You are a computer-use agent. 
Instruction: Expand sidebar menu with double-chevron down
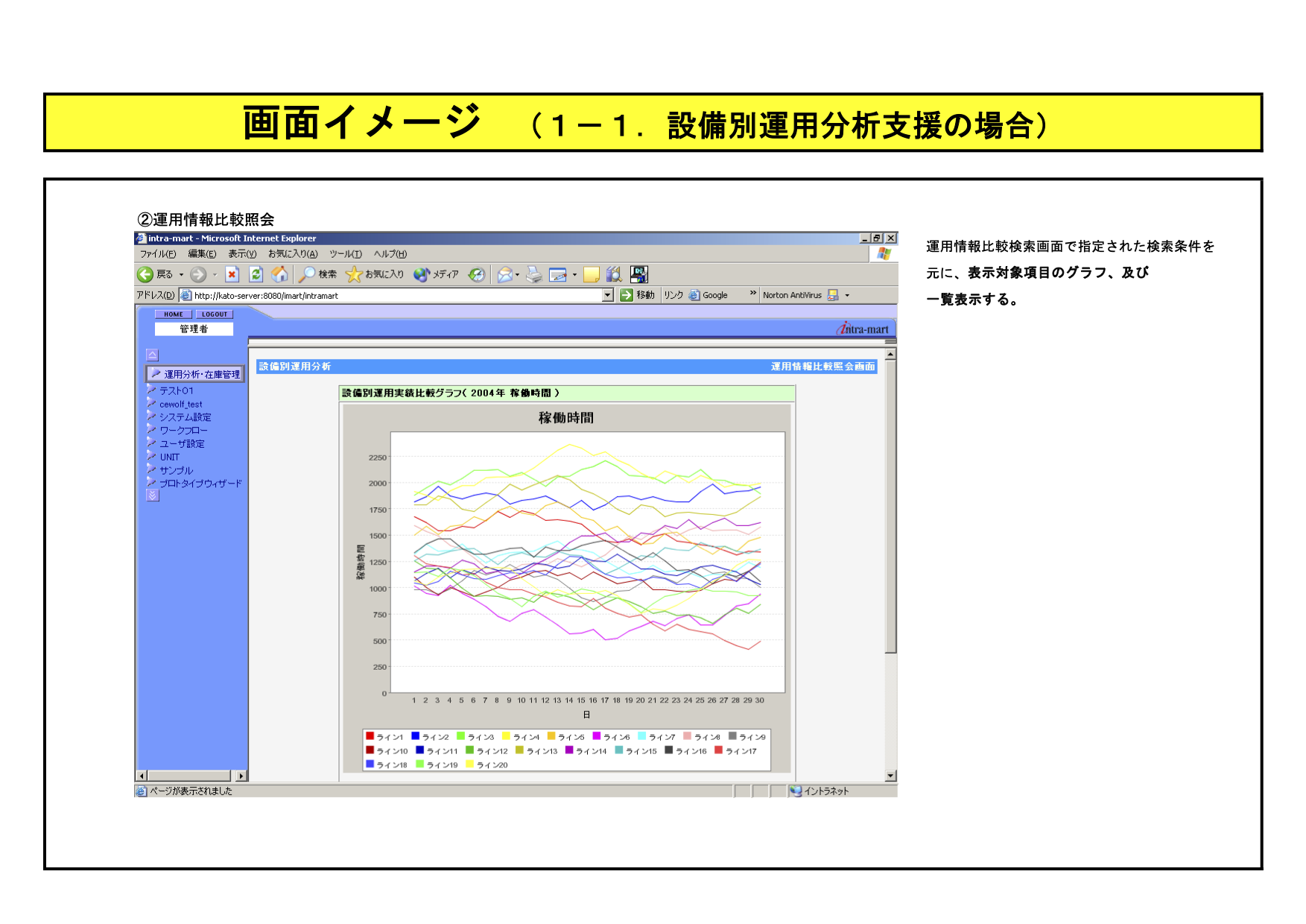[153, 496]
